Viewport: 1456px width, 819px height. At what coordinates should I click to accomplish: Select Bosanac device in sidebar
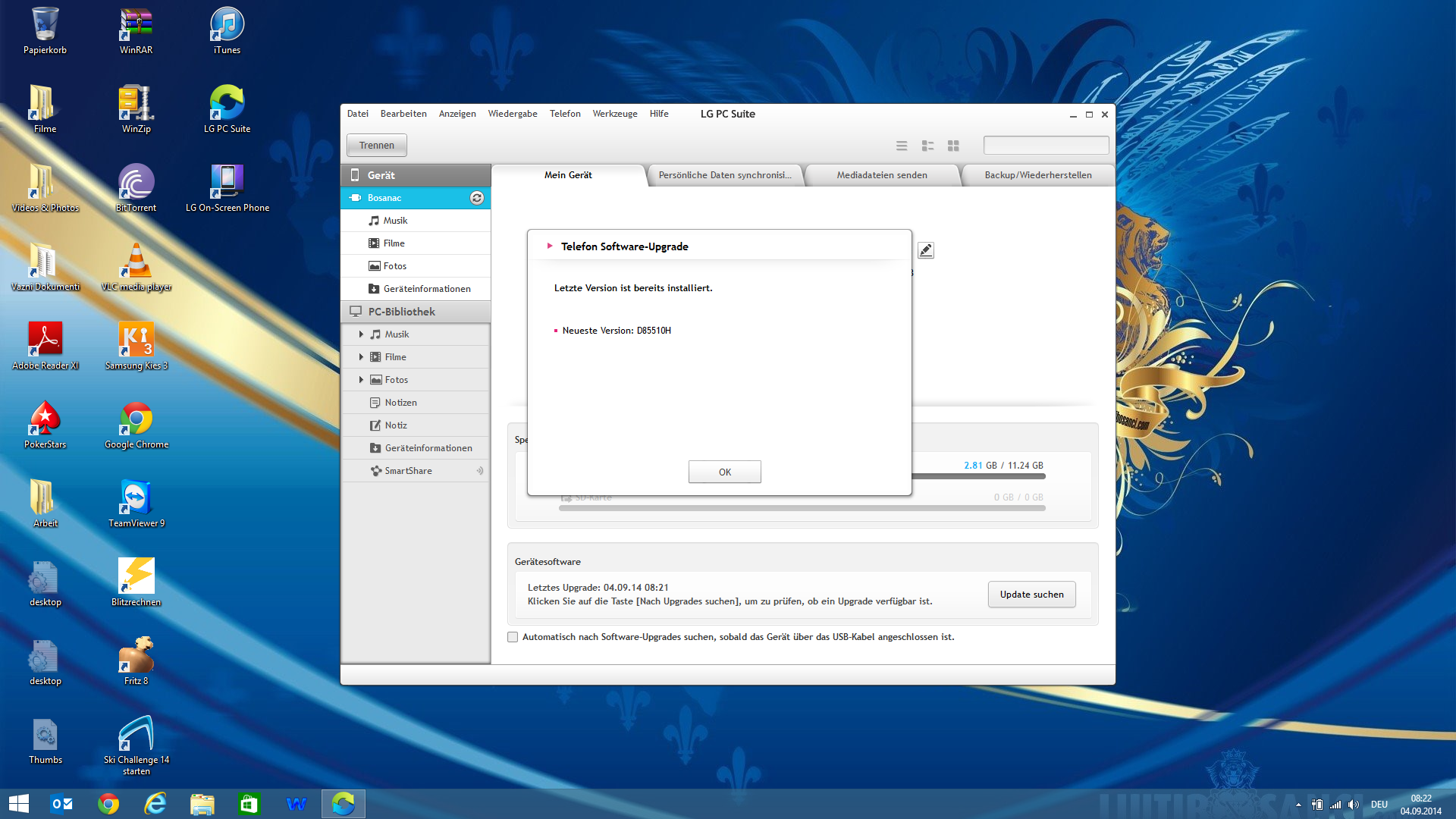click(416, 198)
